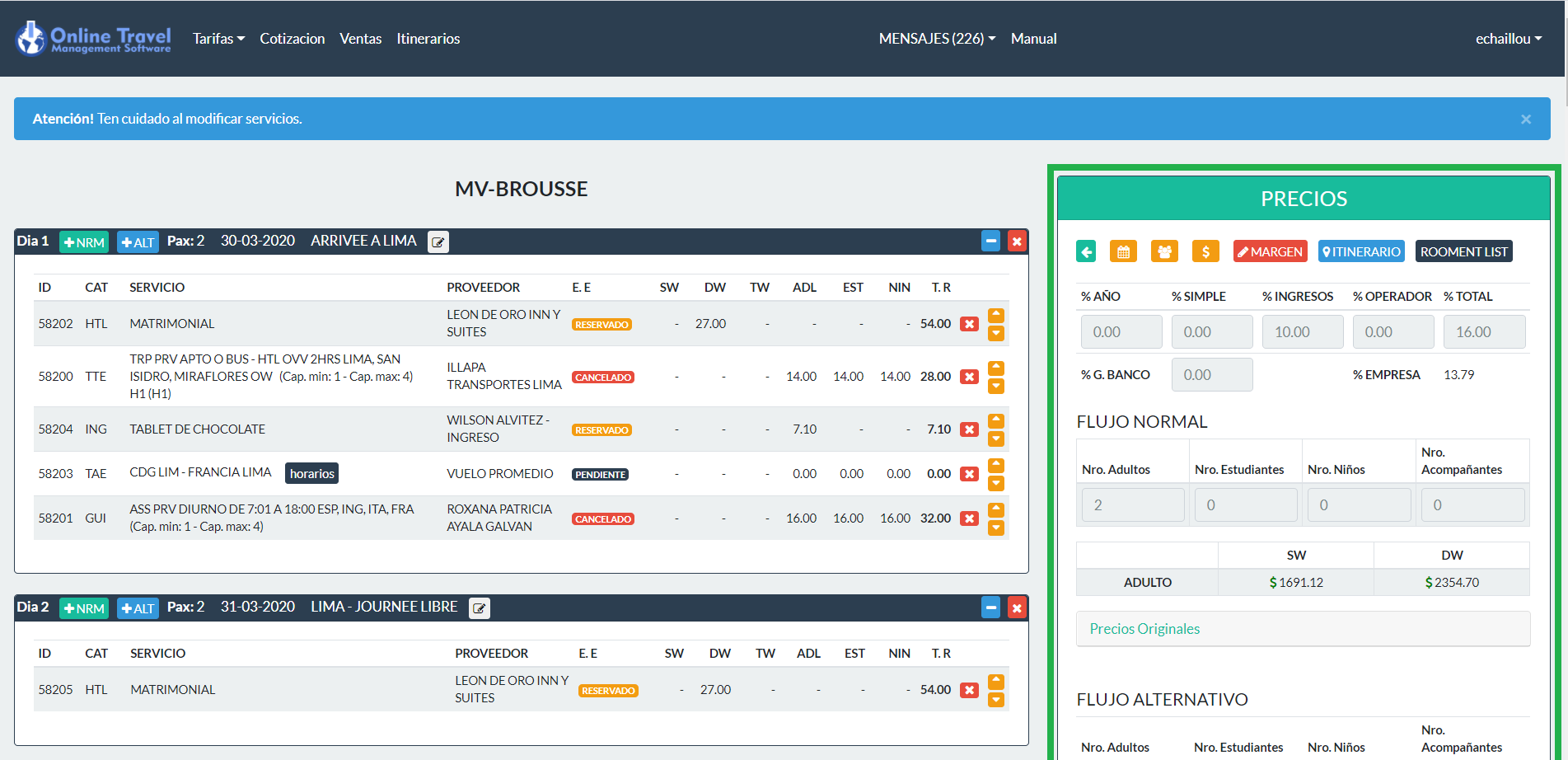Edit the Dia 1 title with pencil icon
Image resolution: width=1568 pixels, height=760 pixels.
(x=438, y=242)
